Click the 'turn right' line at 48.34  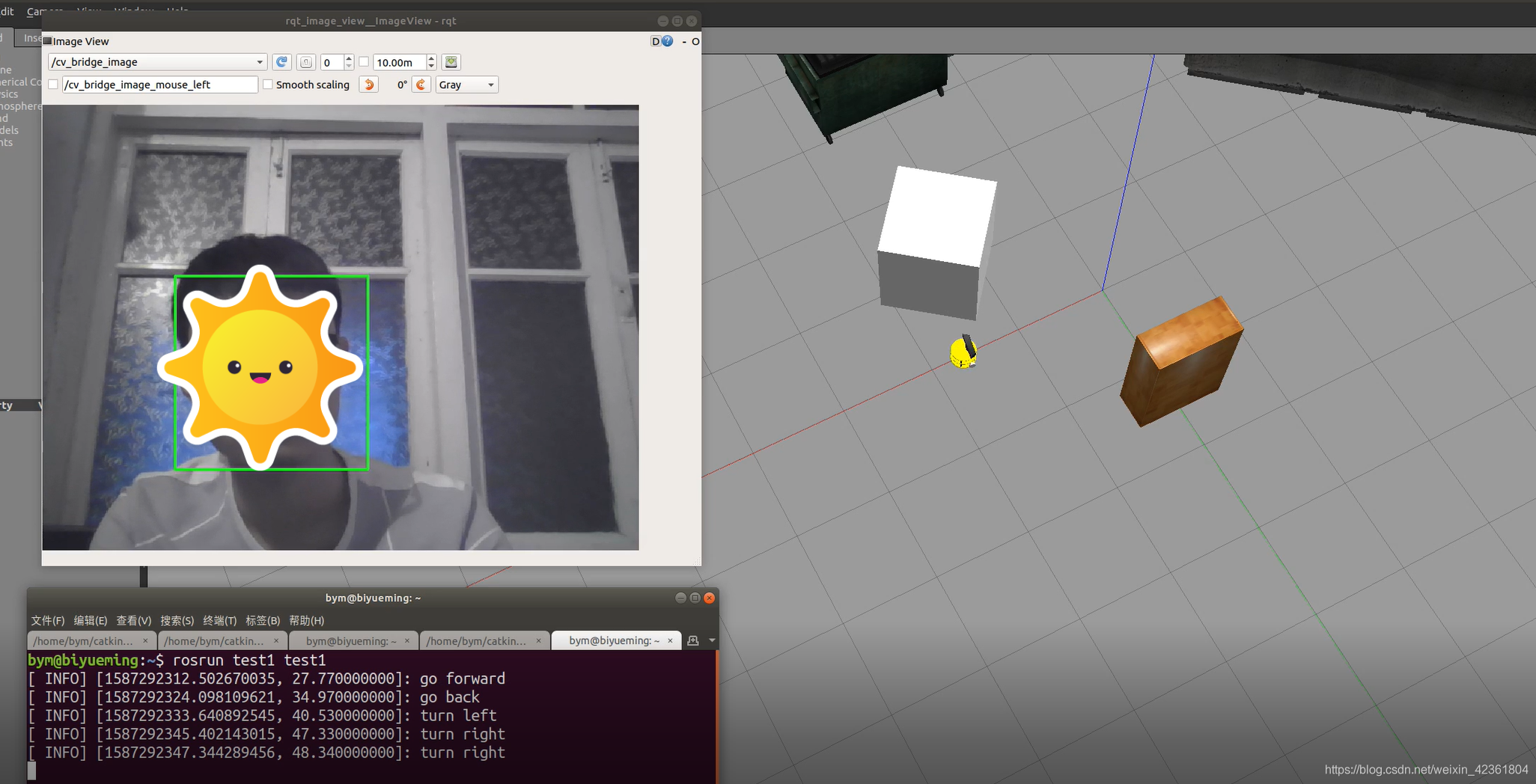pos(266,753)
